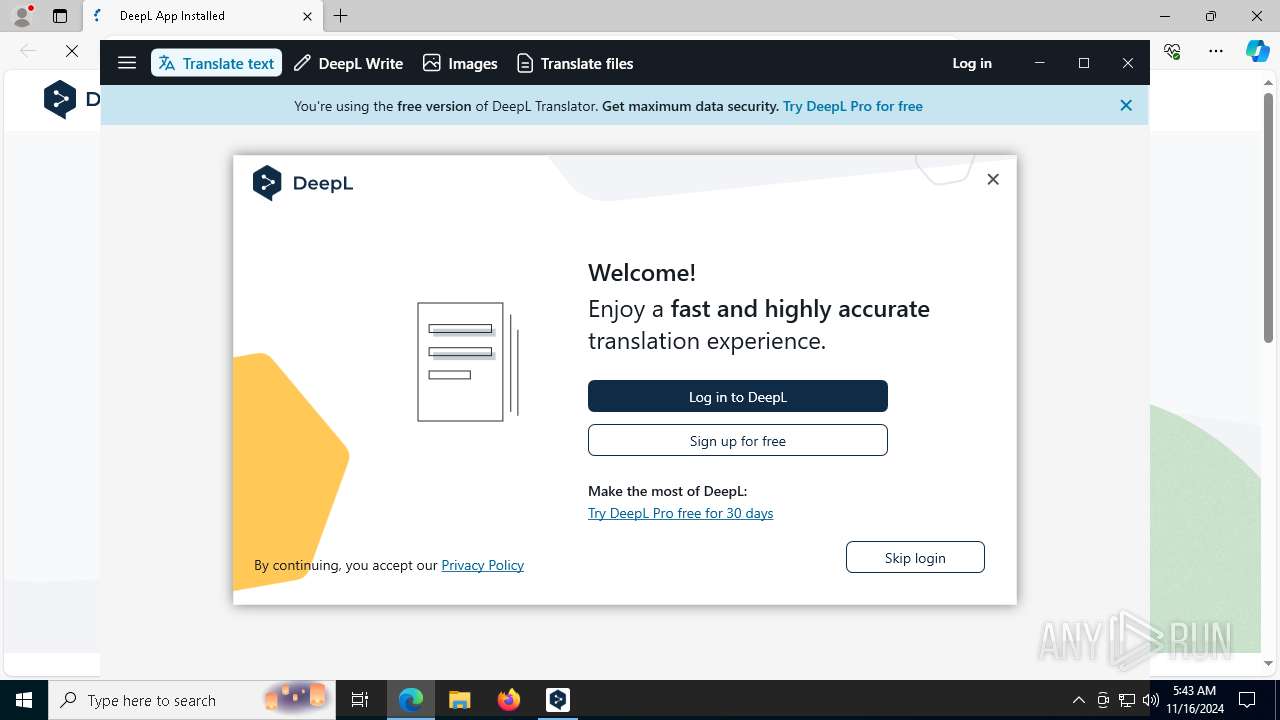
Task: Stop loading the Edge page
Action: click(x=72, y=51)
